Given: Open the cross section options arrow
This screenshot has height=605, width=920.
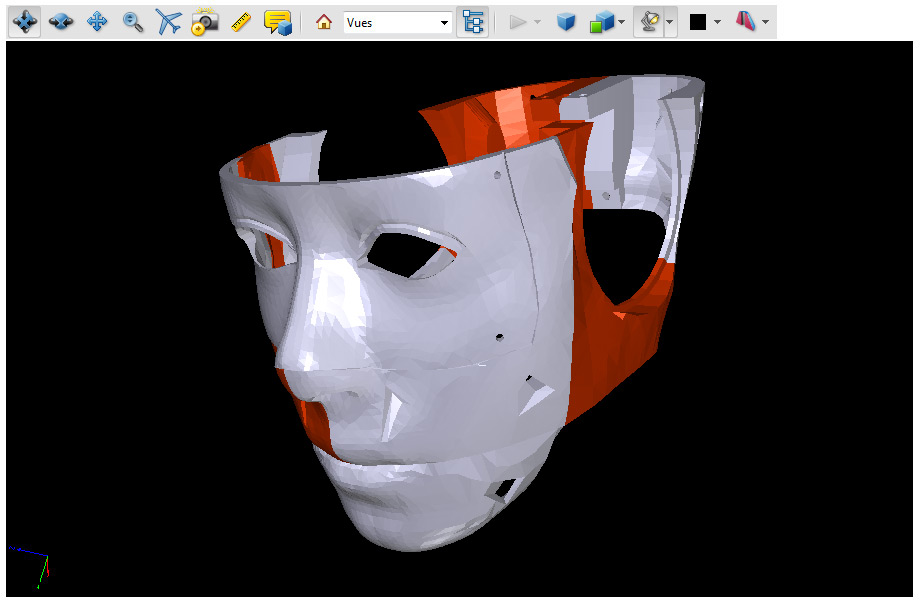Looking at the screenshot, I should click(766, 22).
